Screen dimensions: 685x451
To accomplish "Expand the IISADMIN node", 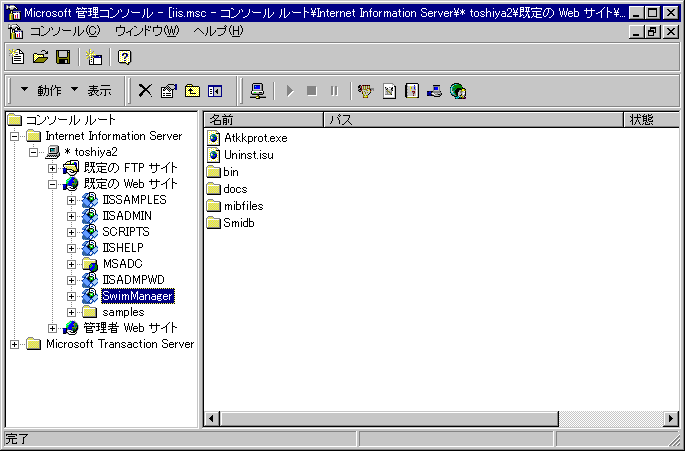I will 71,216.
